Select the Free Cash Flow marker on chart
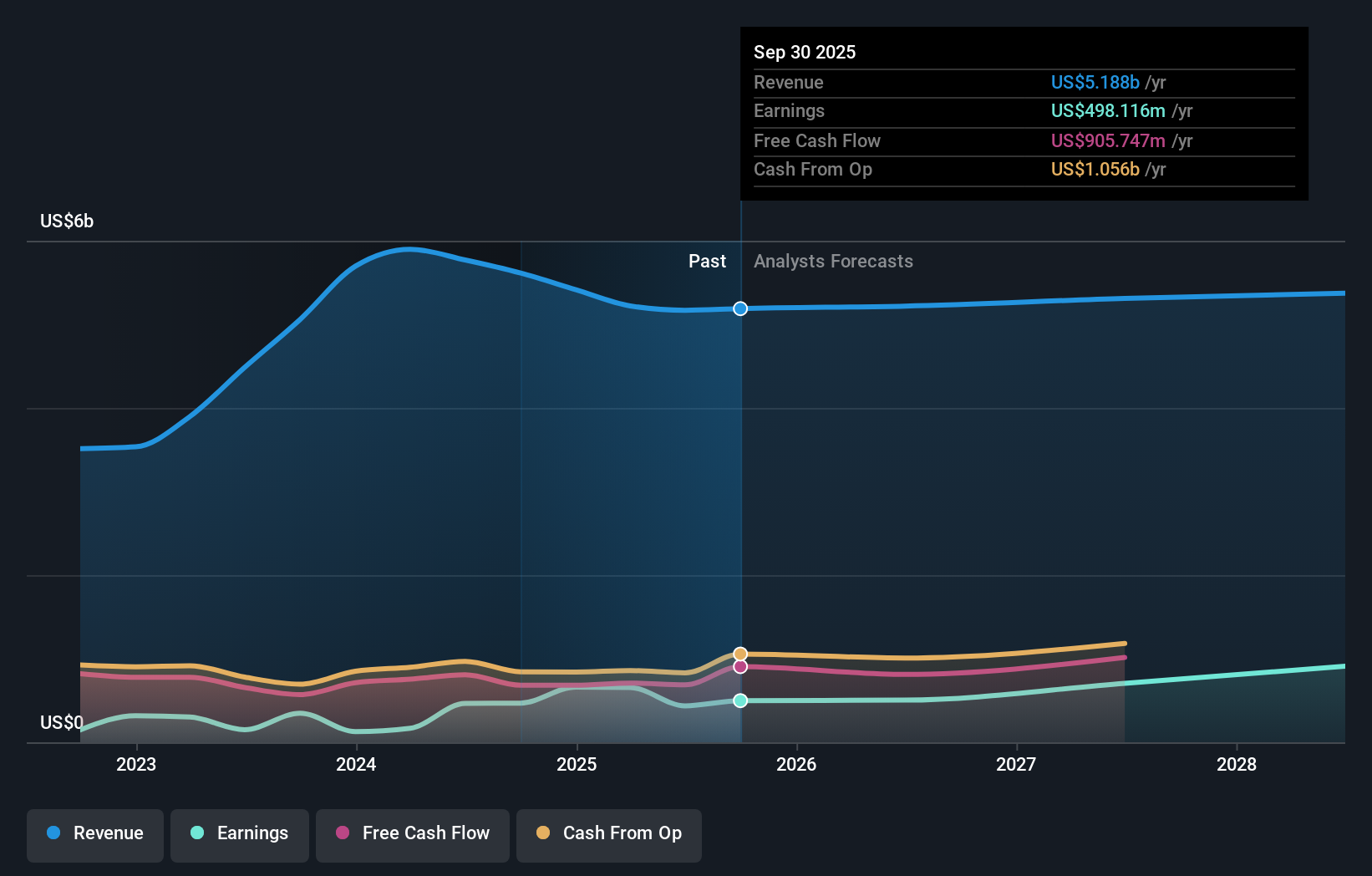The image size is (1372, 876). click(739, 666)
